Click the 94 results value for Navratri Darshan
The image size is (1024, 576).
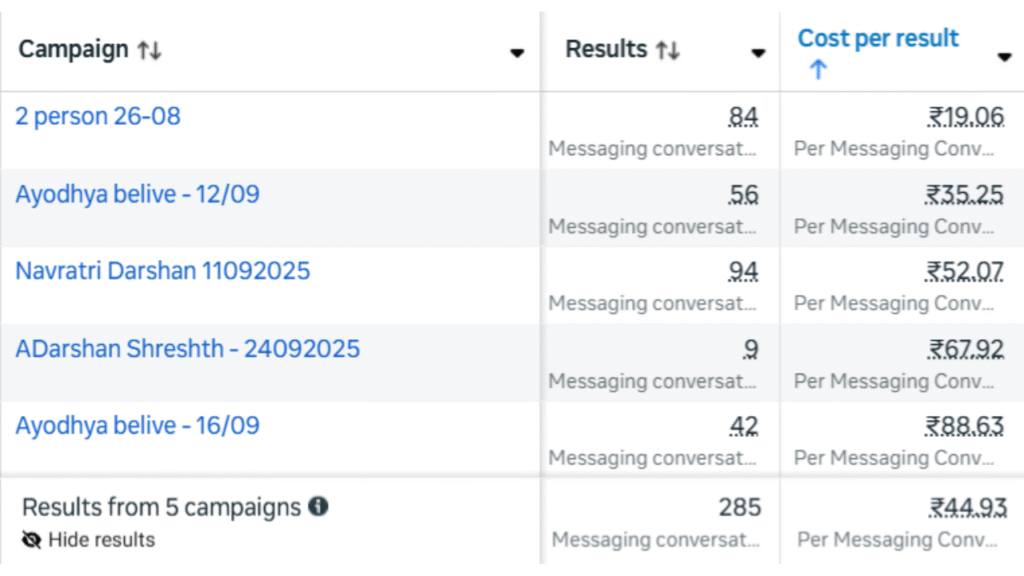pyautogui.click(x=743, y=272)
